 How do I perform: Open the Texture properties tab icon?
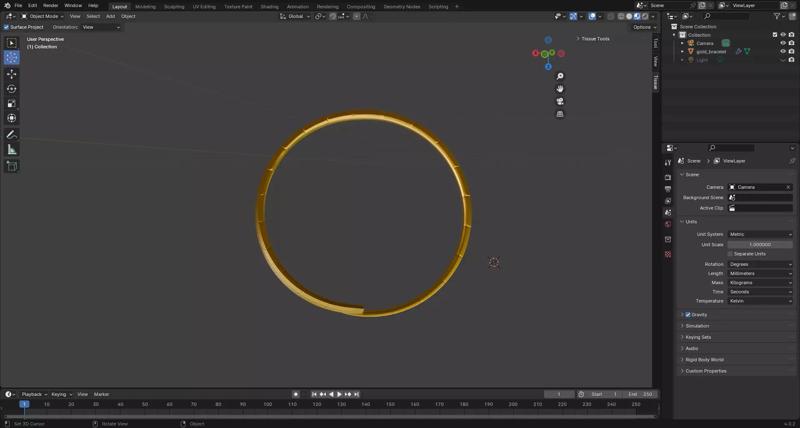pyautogui.click(x=668, y=254)
